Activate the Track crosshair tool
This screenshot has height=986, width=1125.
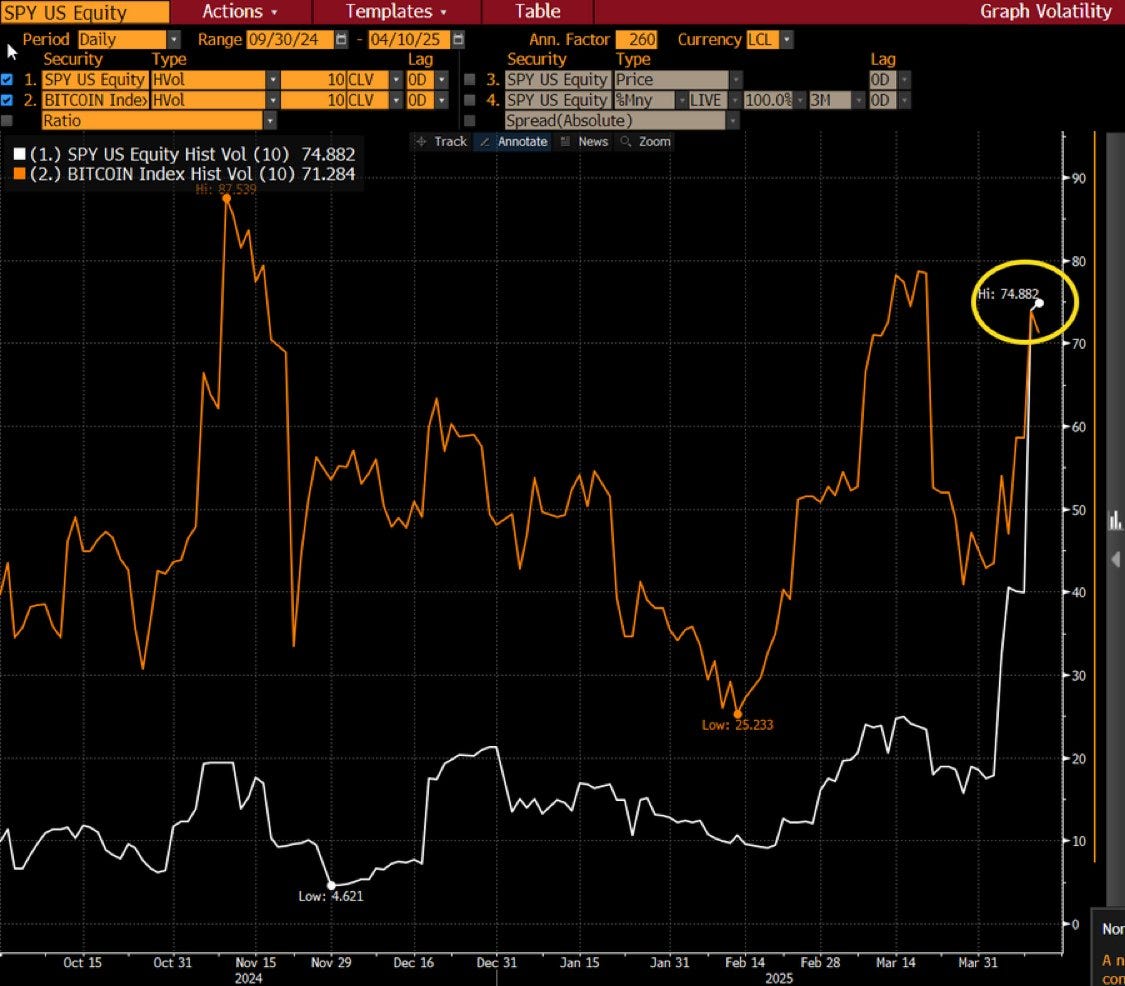[442, 141]
